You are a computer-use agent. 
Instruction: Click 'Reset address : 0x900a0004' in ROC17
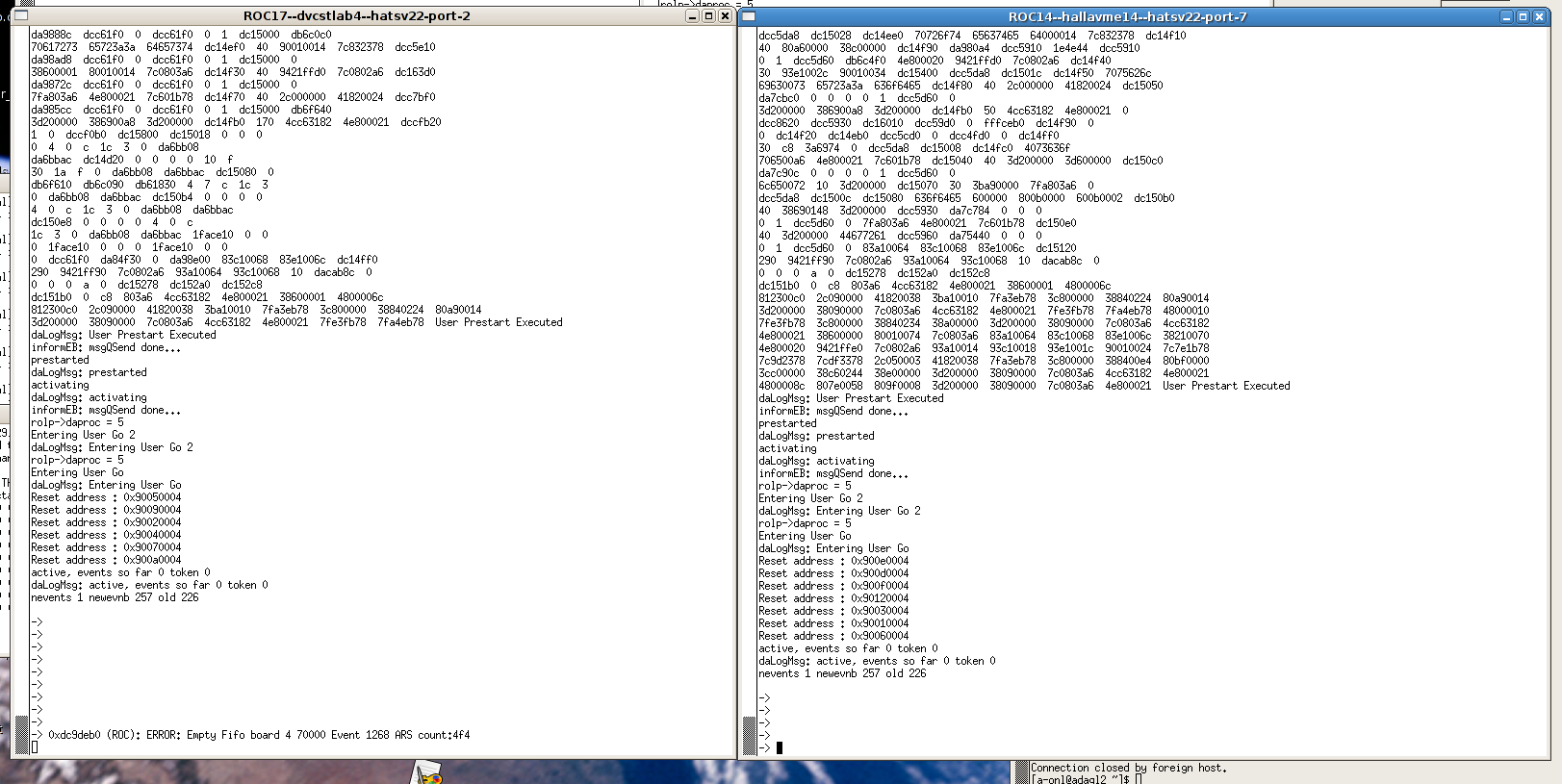click(x=106, y=560)
